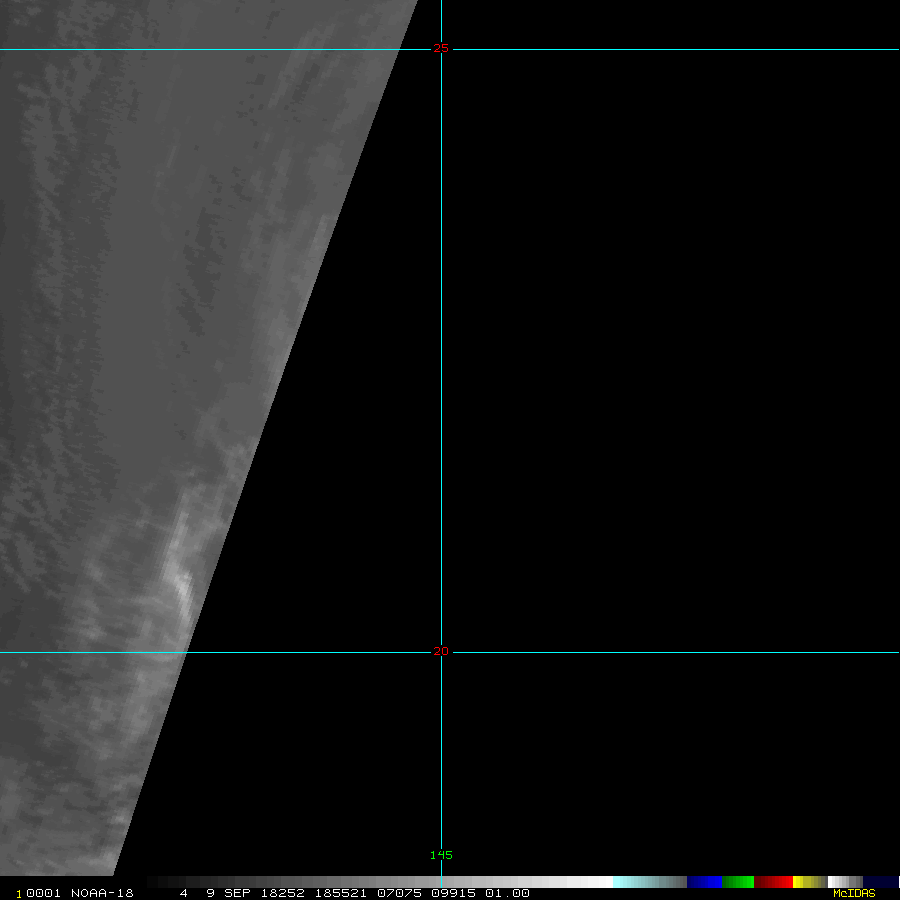Click the green 145 longitude label

(441, 855)
